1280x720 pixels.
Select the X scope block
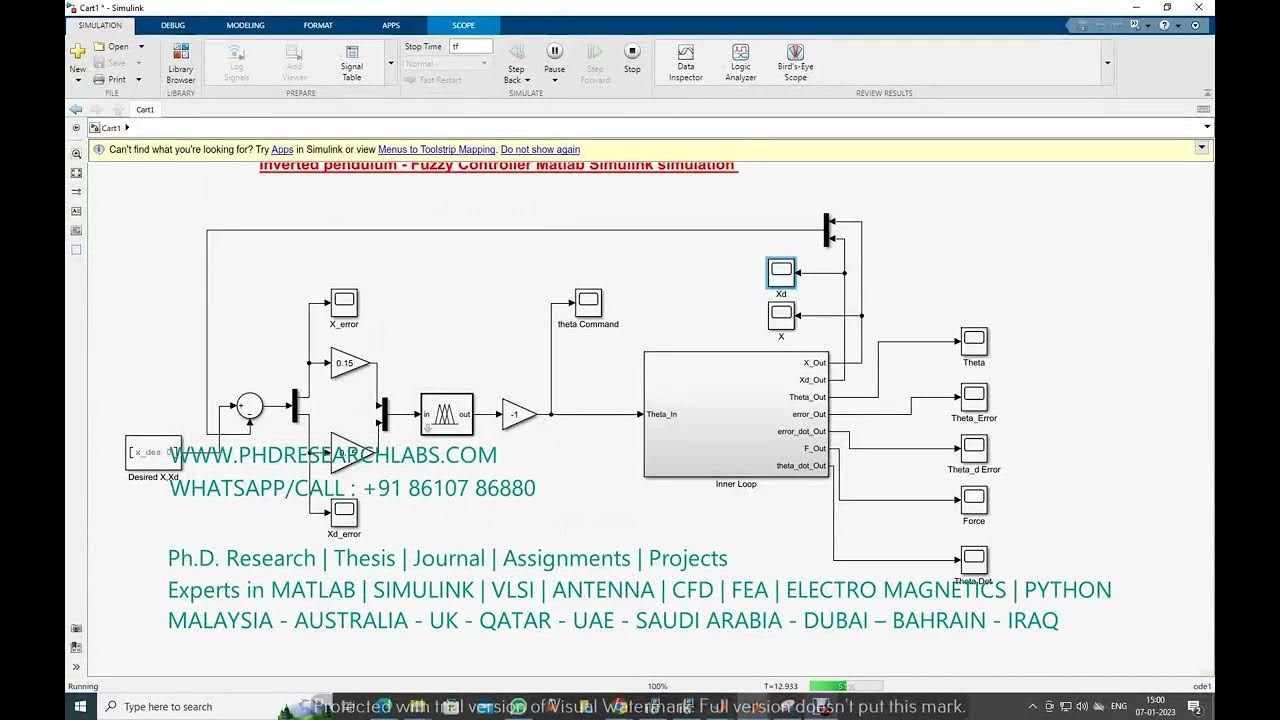781,315
